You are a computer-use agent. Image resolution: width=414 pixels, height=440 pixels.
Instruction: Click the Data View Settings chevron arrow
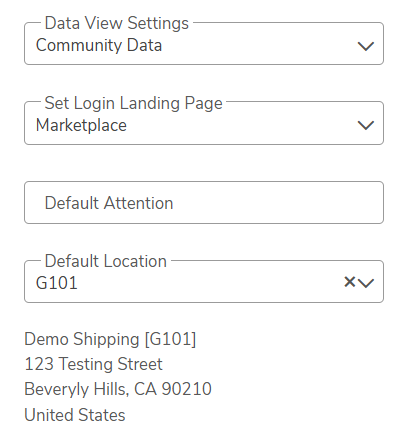[x=366, y=46]
